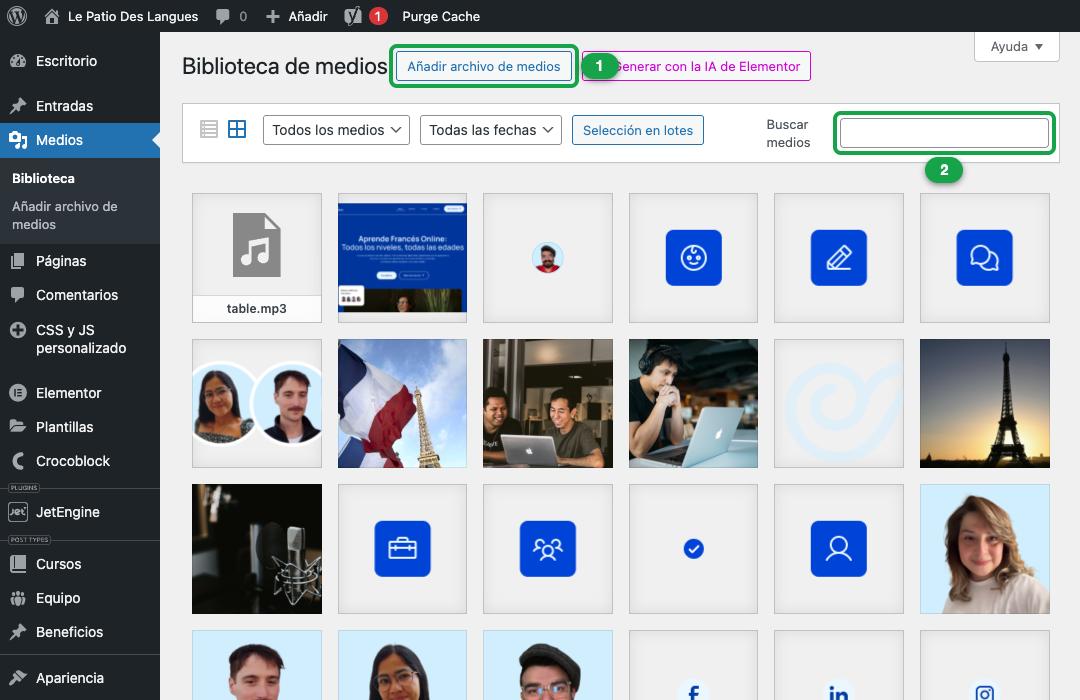This screenshot has width=1080, height=700.
Task: Click the Escritorio dashboard icon
Action: (x=18, y=61)
